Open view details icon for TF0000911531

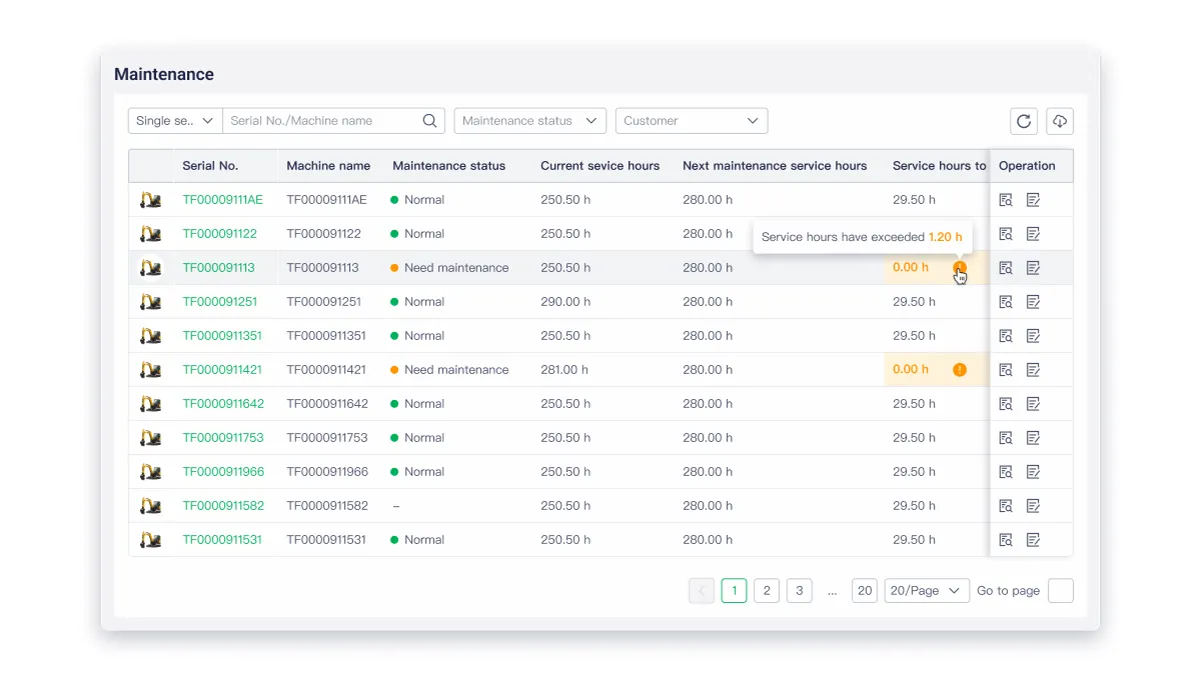[x=1006, y=540]
